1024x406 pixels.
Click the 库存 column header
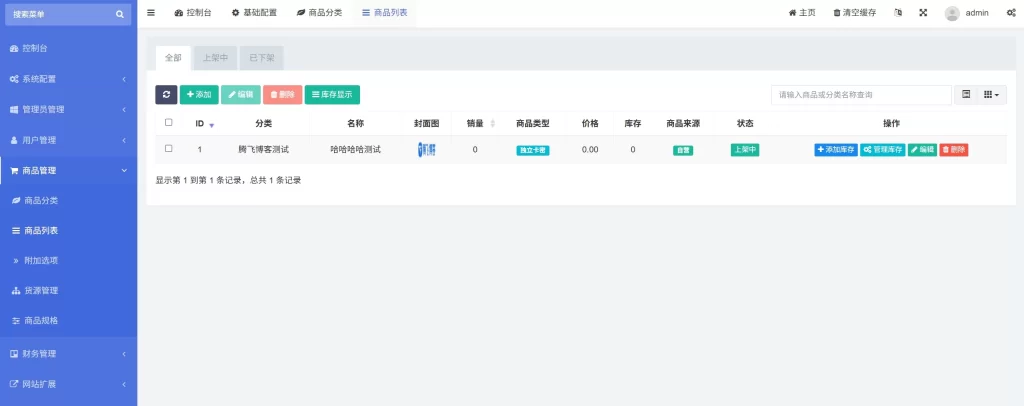click(633, 123)
